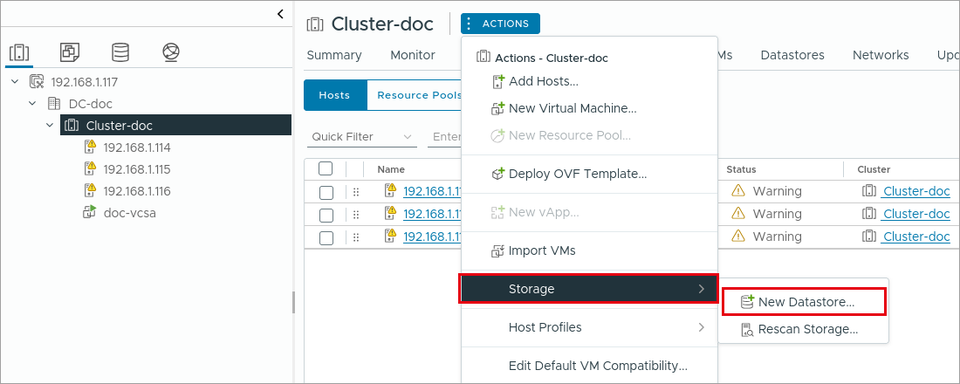Tick the select-all checkbox in table header

tap(326, 168)
